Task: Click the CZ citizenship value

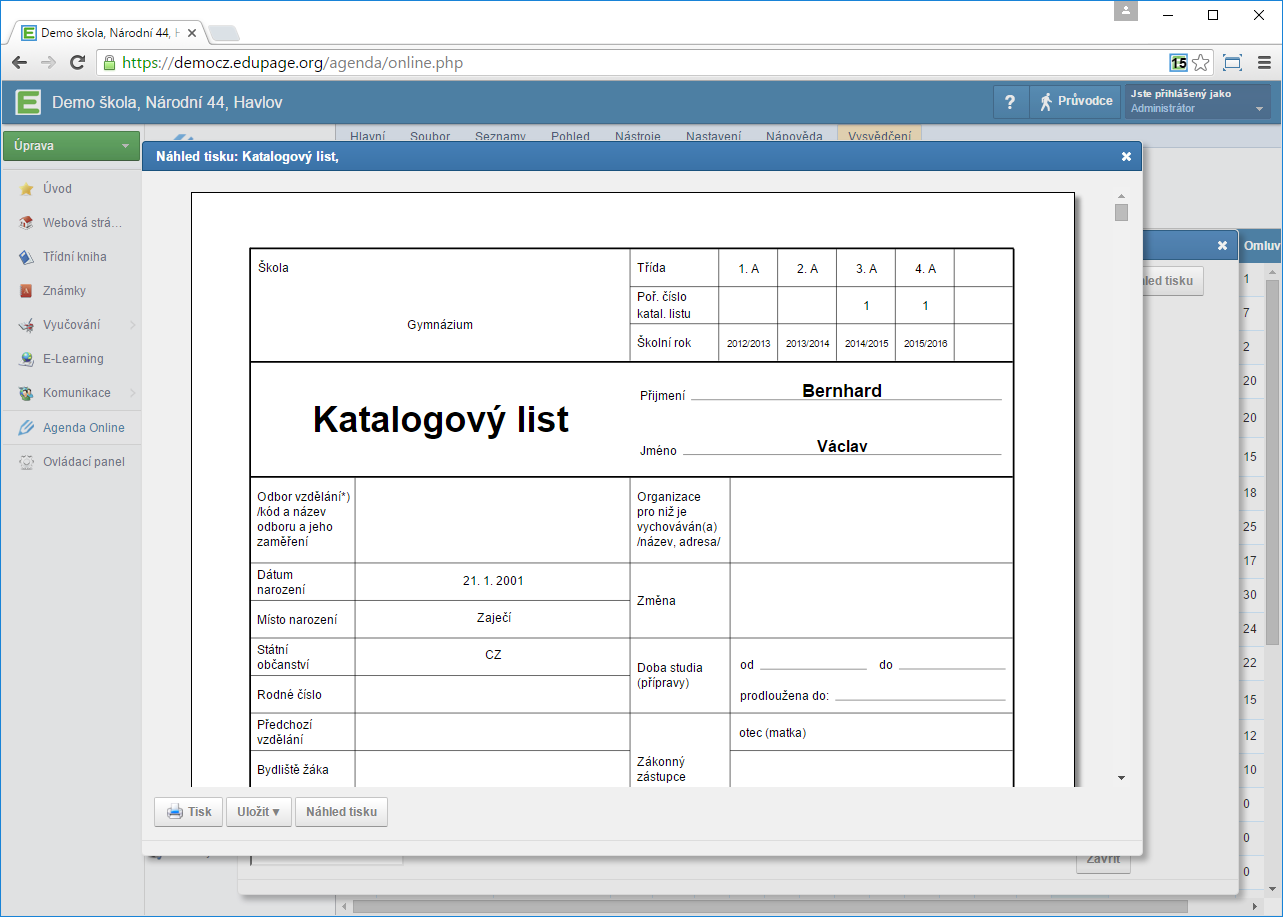Action: point(493,655)
